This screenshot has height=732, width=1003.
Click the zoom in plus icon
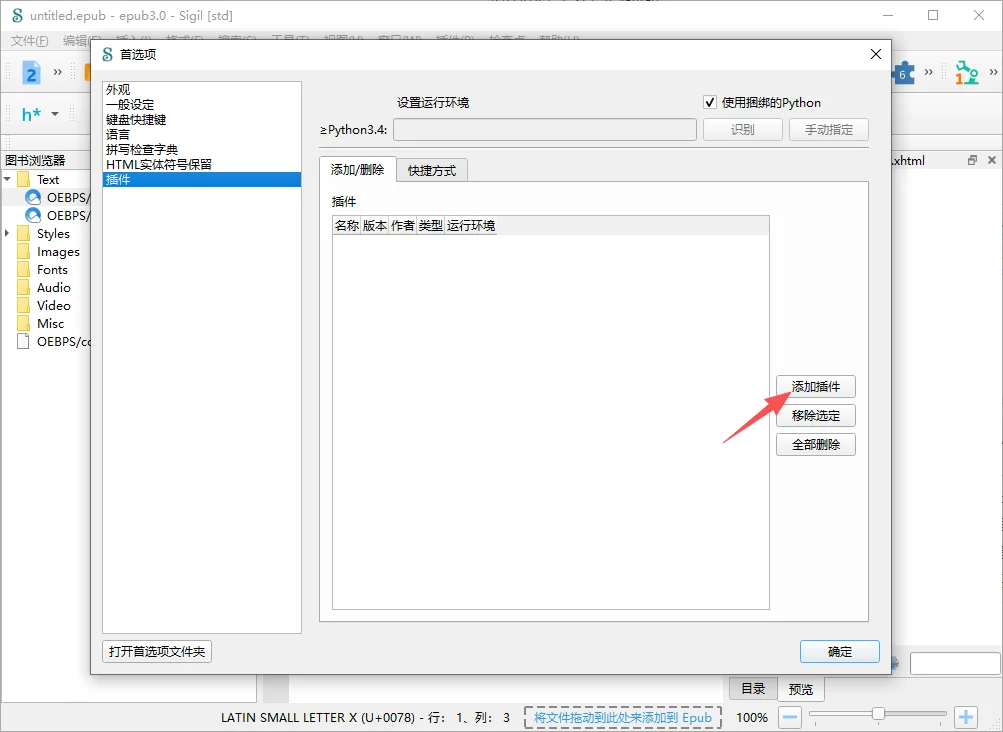coord(966,717)
